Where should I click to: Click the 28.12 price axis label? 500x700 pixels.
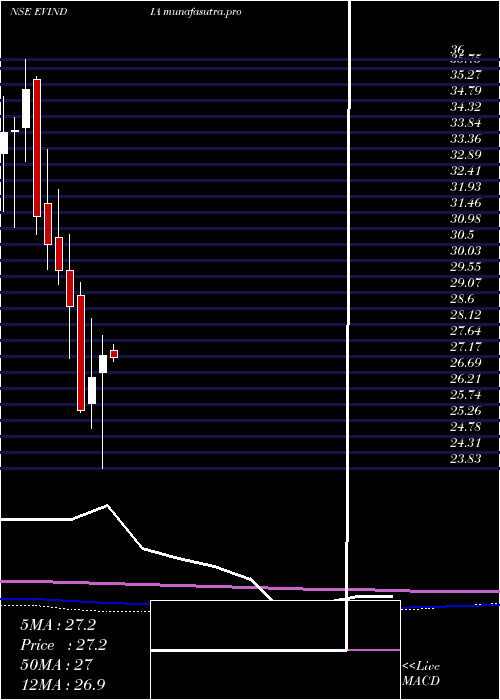tap(466, 316)
